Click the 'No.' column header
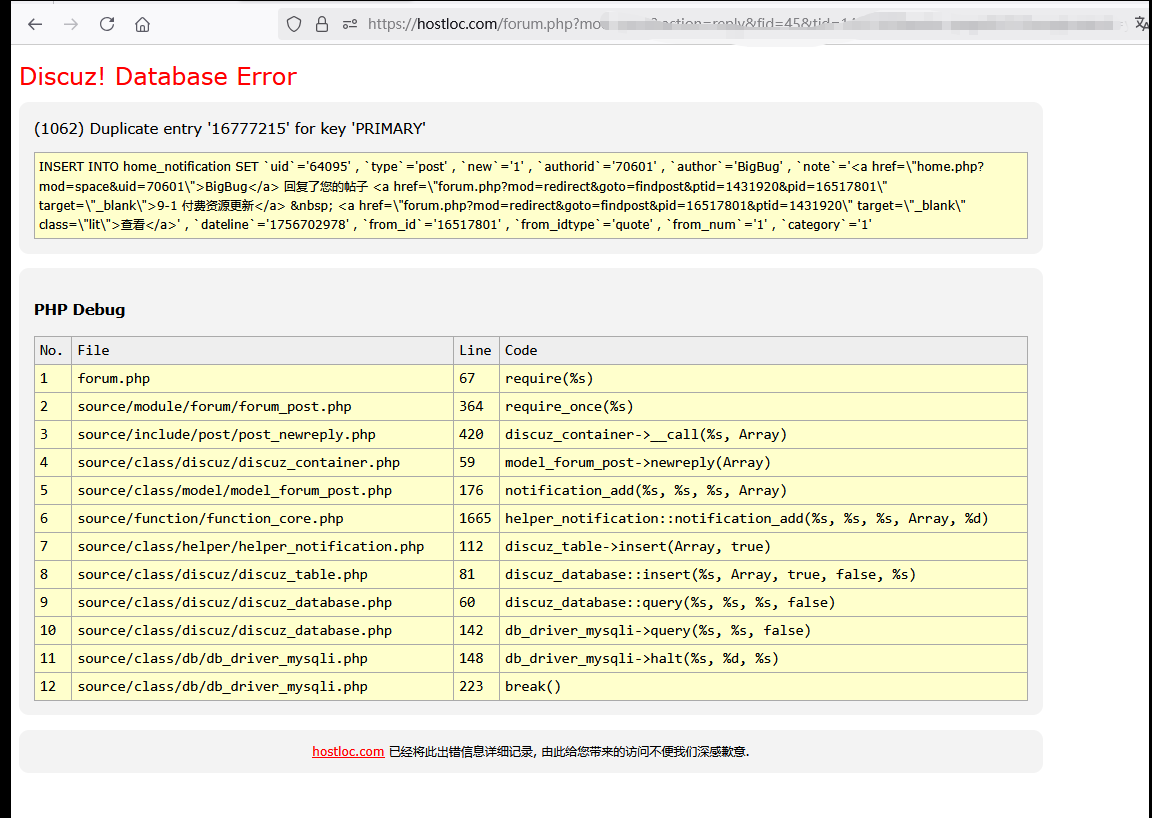 tap(53, 351)
